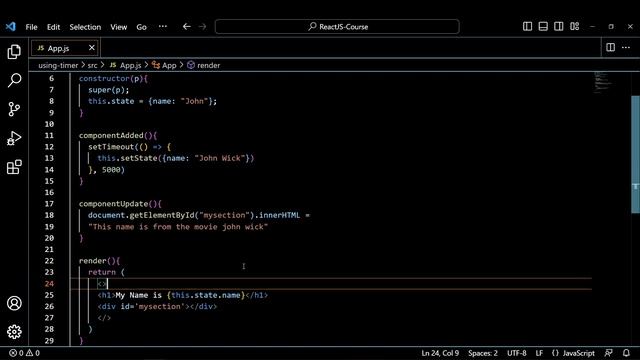Click the render method breadcrumb
This screenshot has width=640, height=360.
point(204,65)
